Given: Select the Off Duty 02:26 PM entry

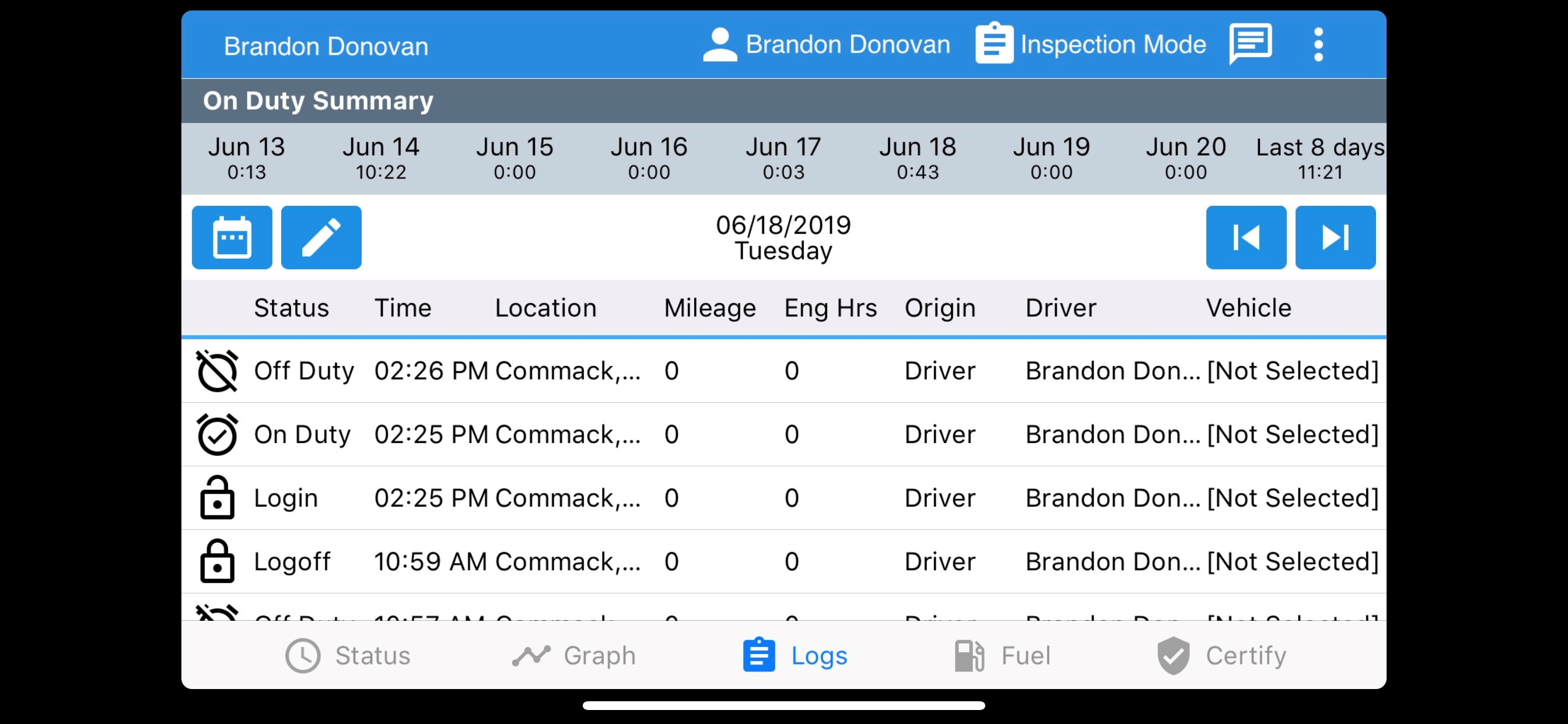Looking at the screenshot, I should 783,371.
